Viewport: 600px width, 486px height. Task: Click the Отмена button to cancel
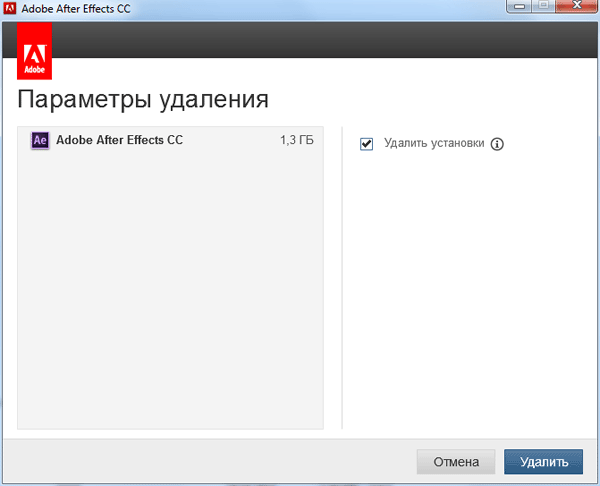click(x=456, y=462)
